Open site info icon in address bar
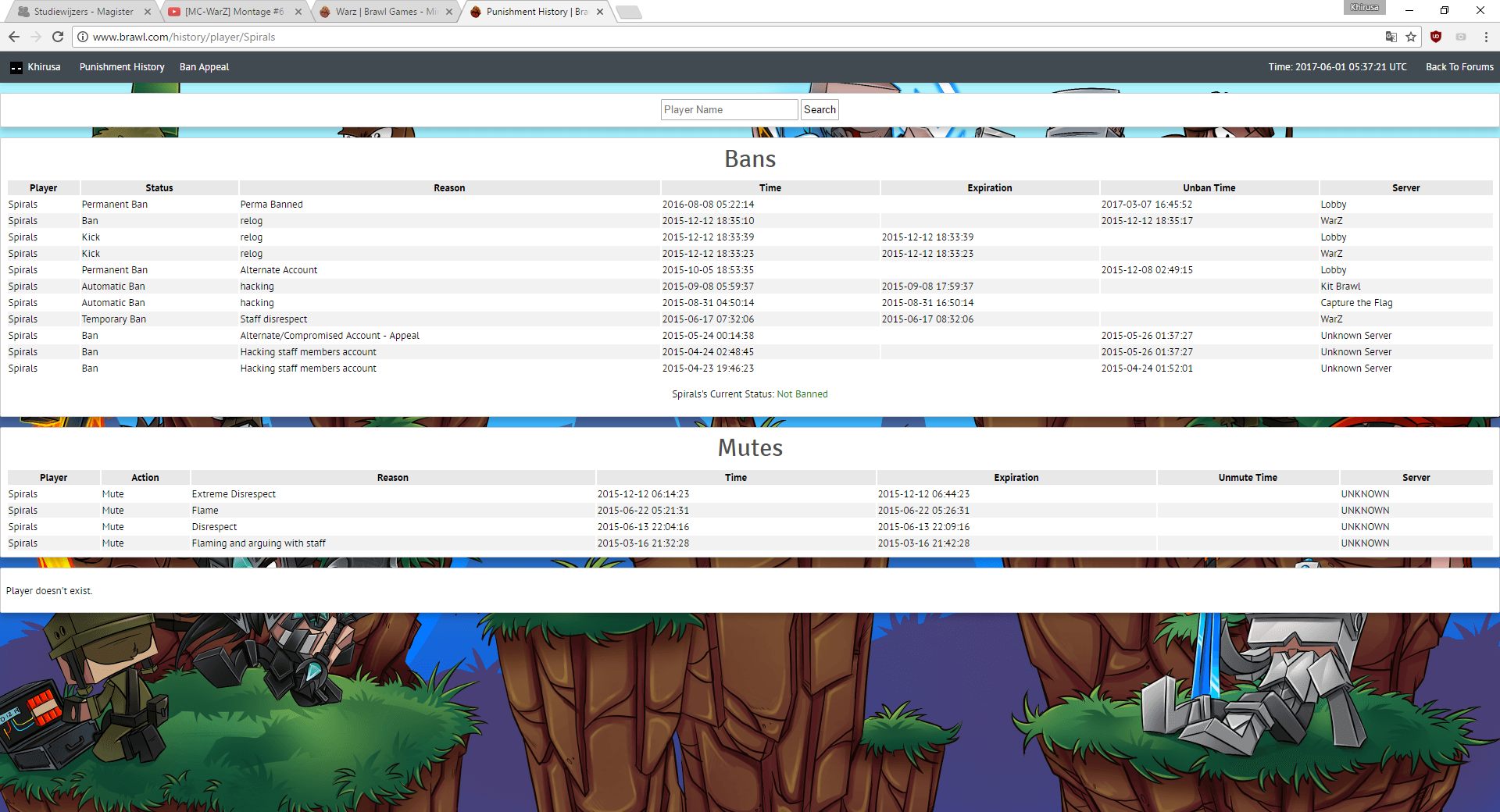 (x=83, y=37)
